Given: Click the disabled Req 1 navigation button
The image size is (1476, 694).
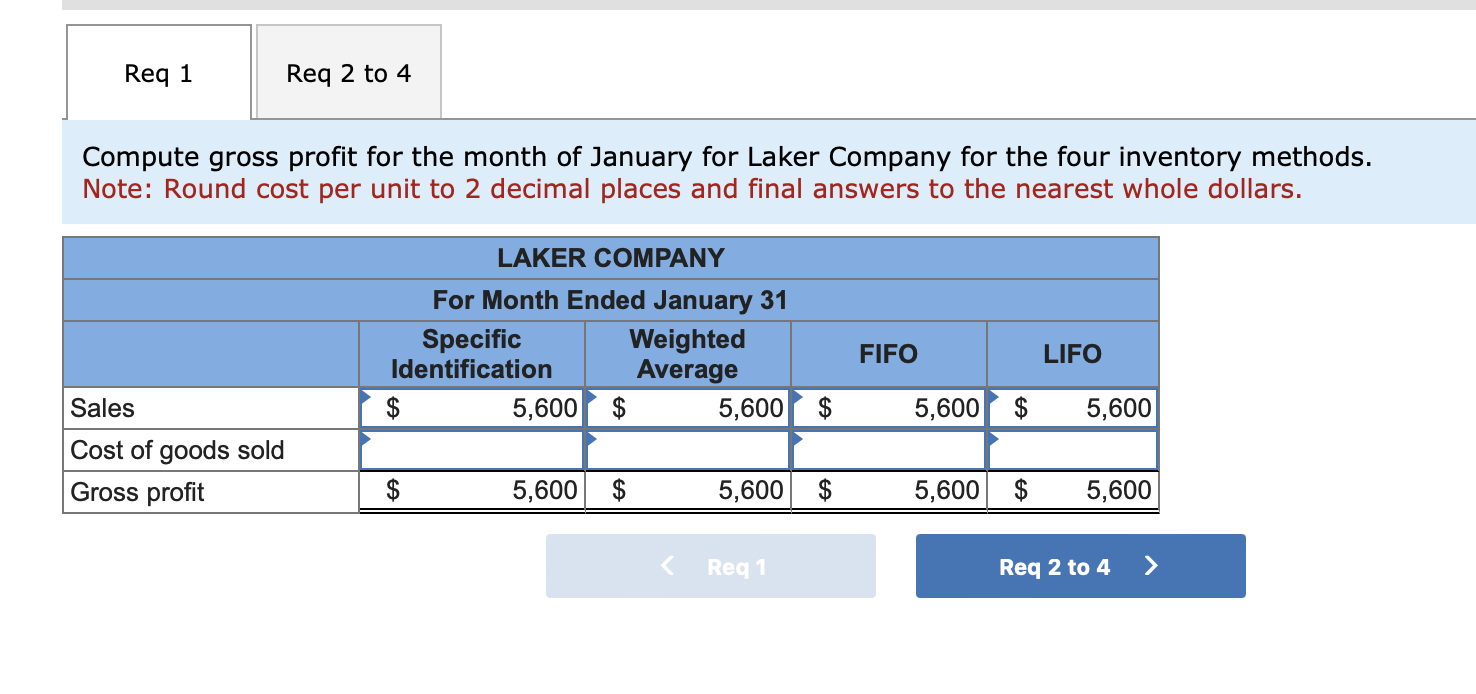Looking at the screenshot, I should [x=710, y=565].
